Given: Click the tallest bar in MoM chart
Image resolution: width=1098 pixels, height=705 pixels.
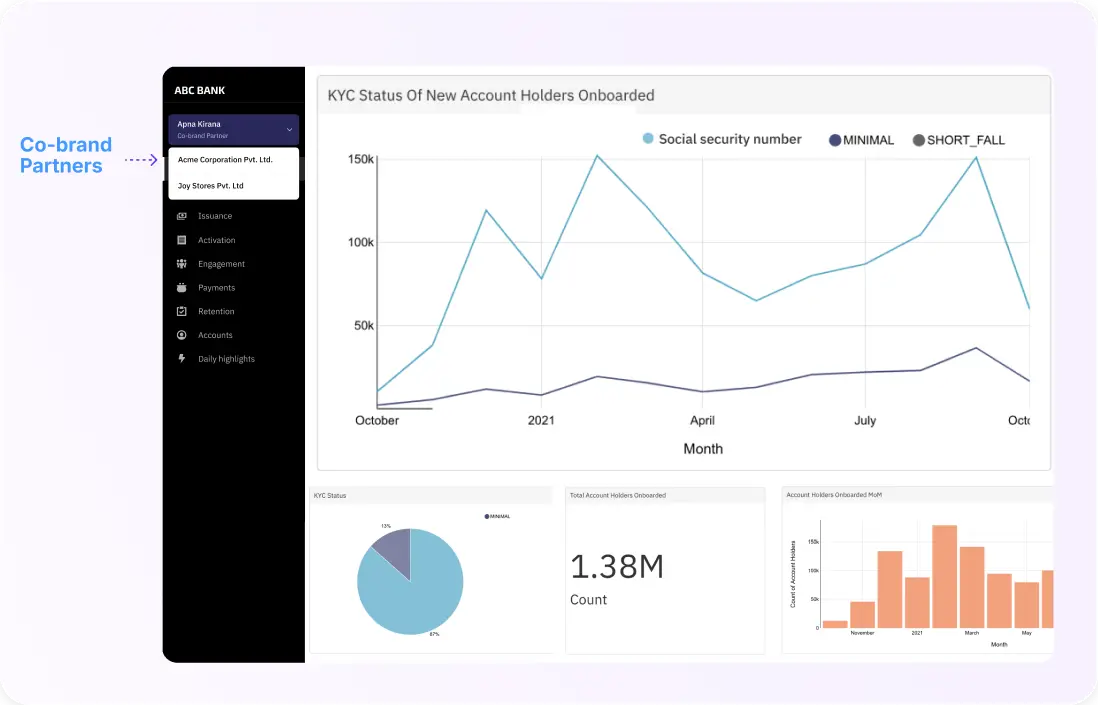Looking at the screenshot, I should [944, 576].
